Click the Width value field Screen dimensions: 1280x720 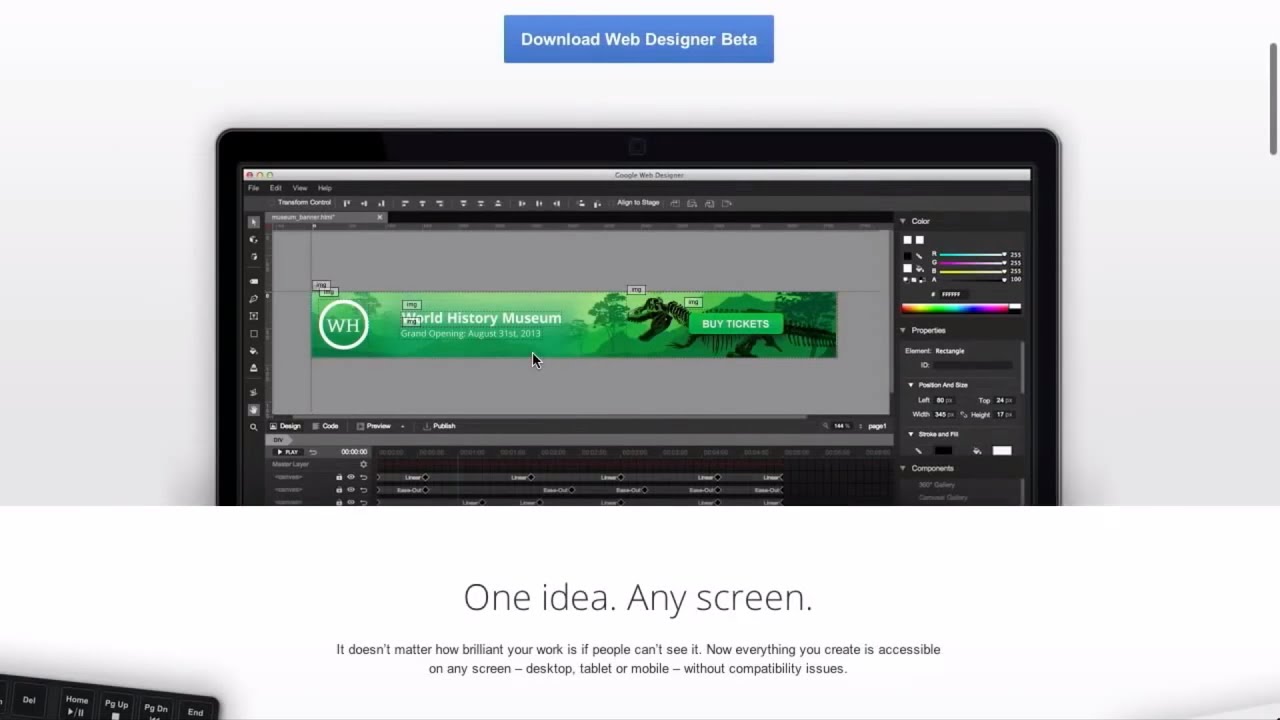[944, 414]
